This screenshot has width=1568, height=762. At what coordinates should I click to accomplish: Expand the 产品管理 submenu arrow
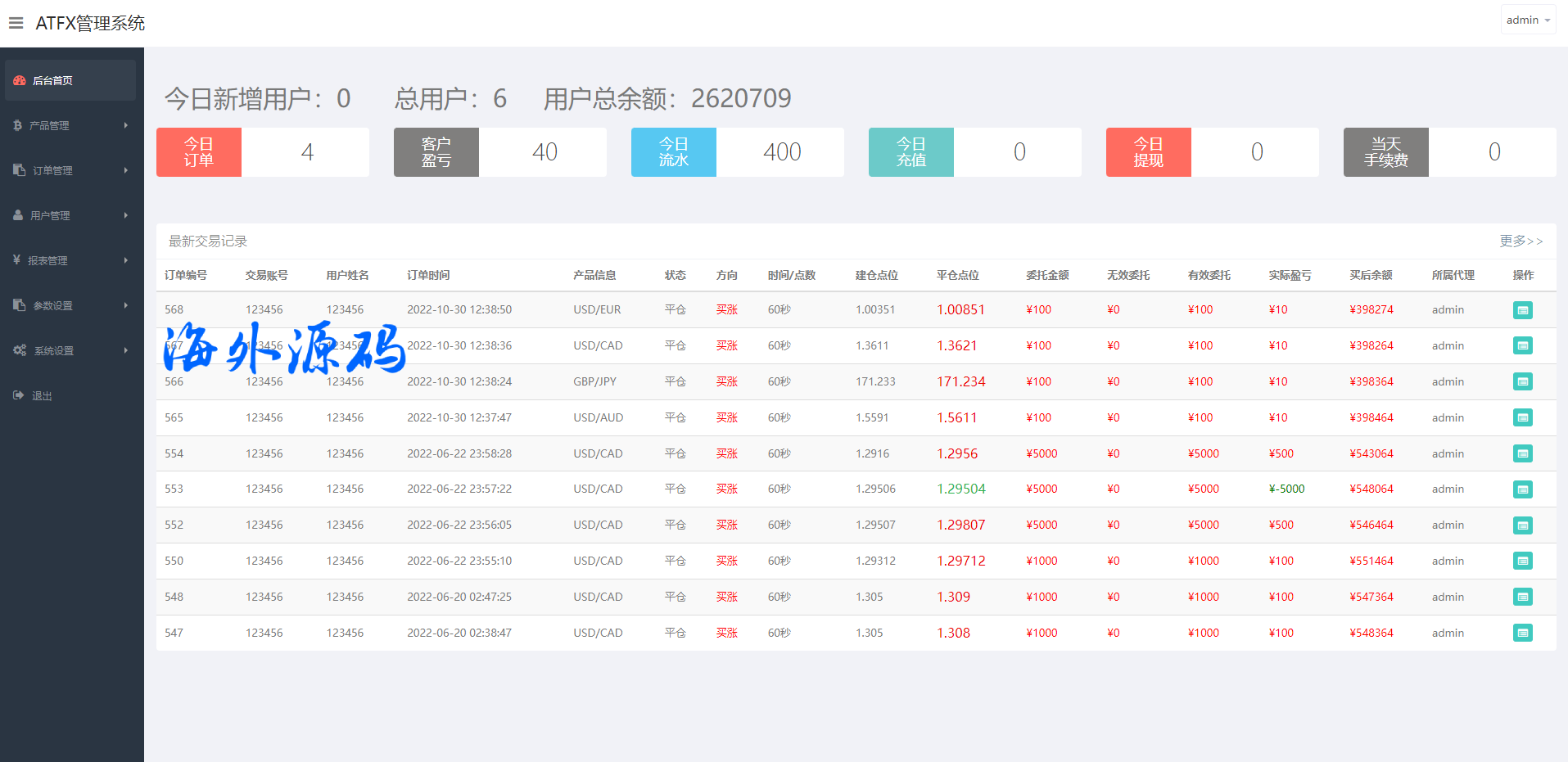125,125
